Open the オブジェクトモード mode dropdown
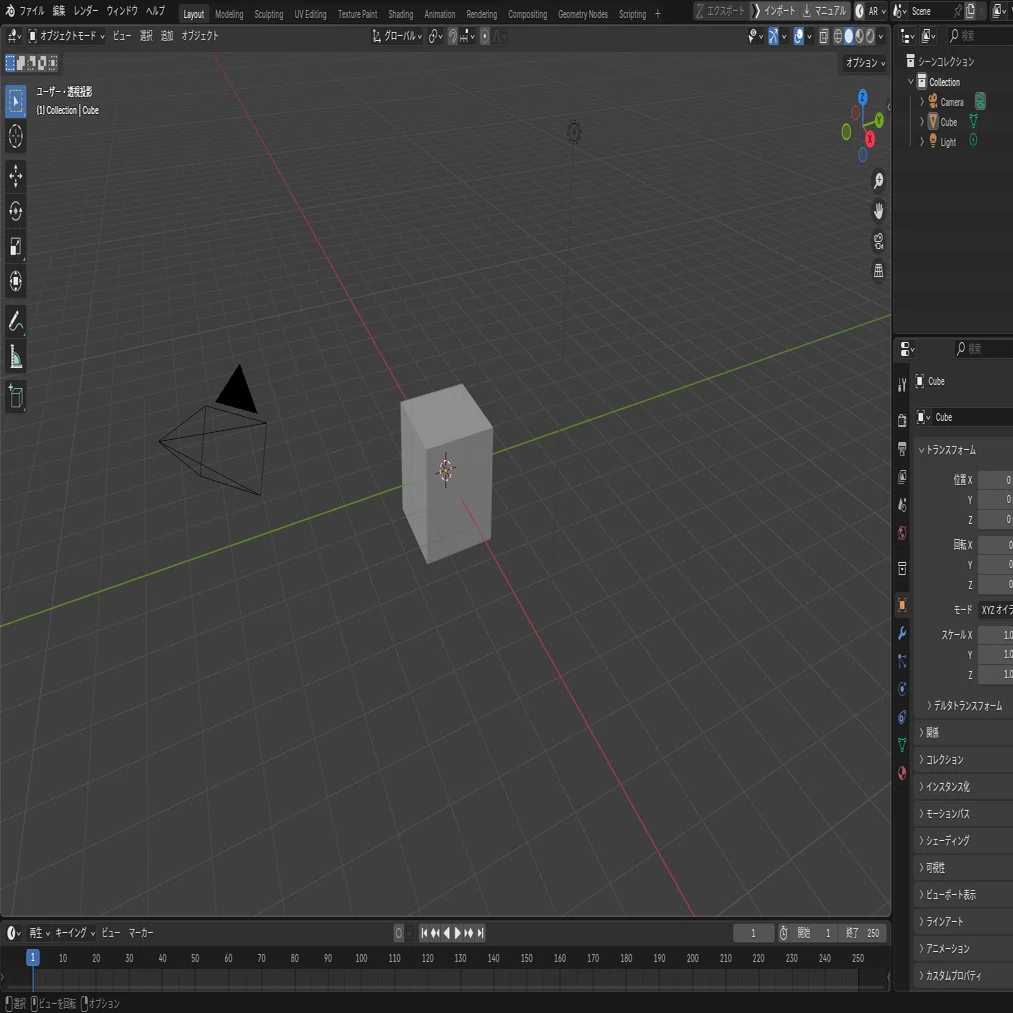Image resolution: width=1013 pixels, height=1013 pixels. pos(66,36)
